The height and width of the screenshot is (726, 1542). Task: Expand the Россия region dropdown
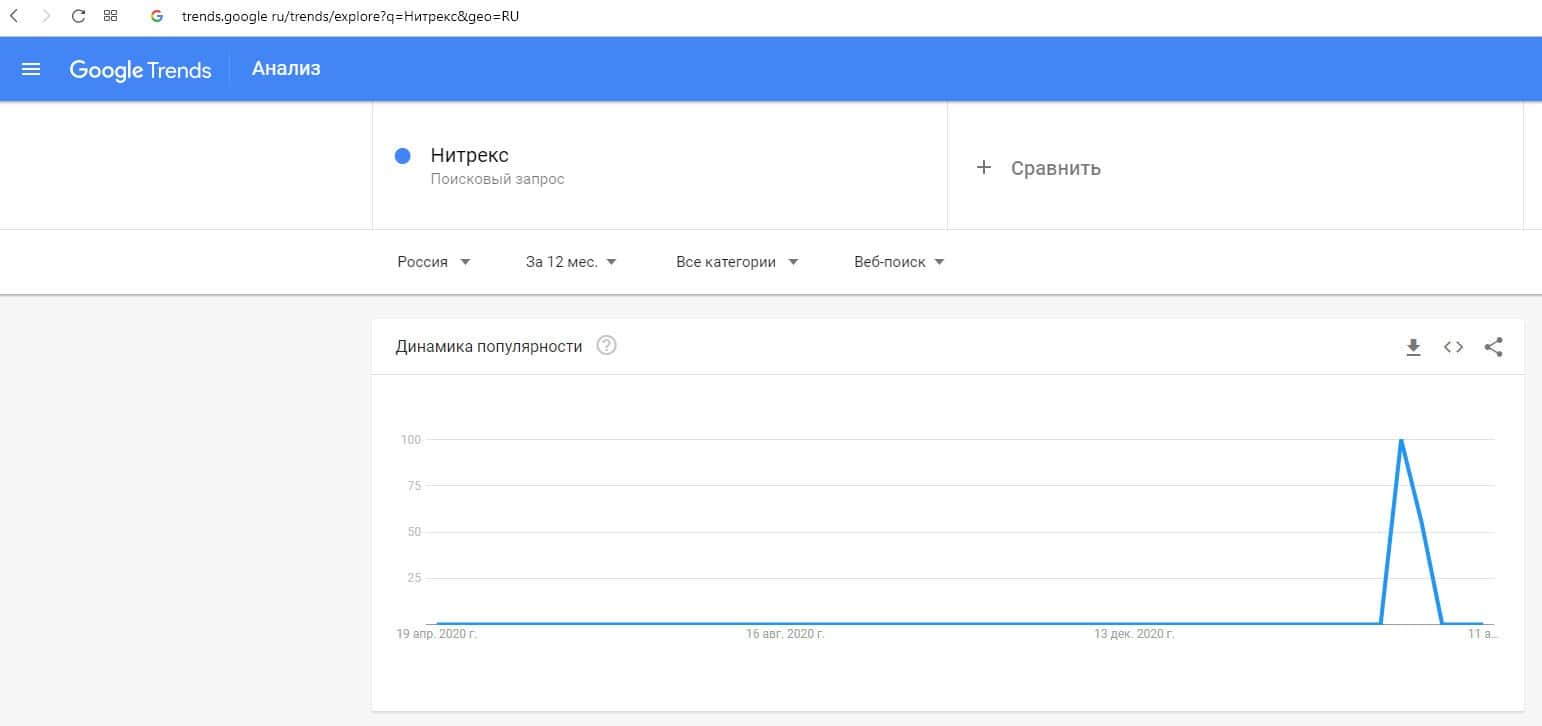click(x=434, y=262)
